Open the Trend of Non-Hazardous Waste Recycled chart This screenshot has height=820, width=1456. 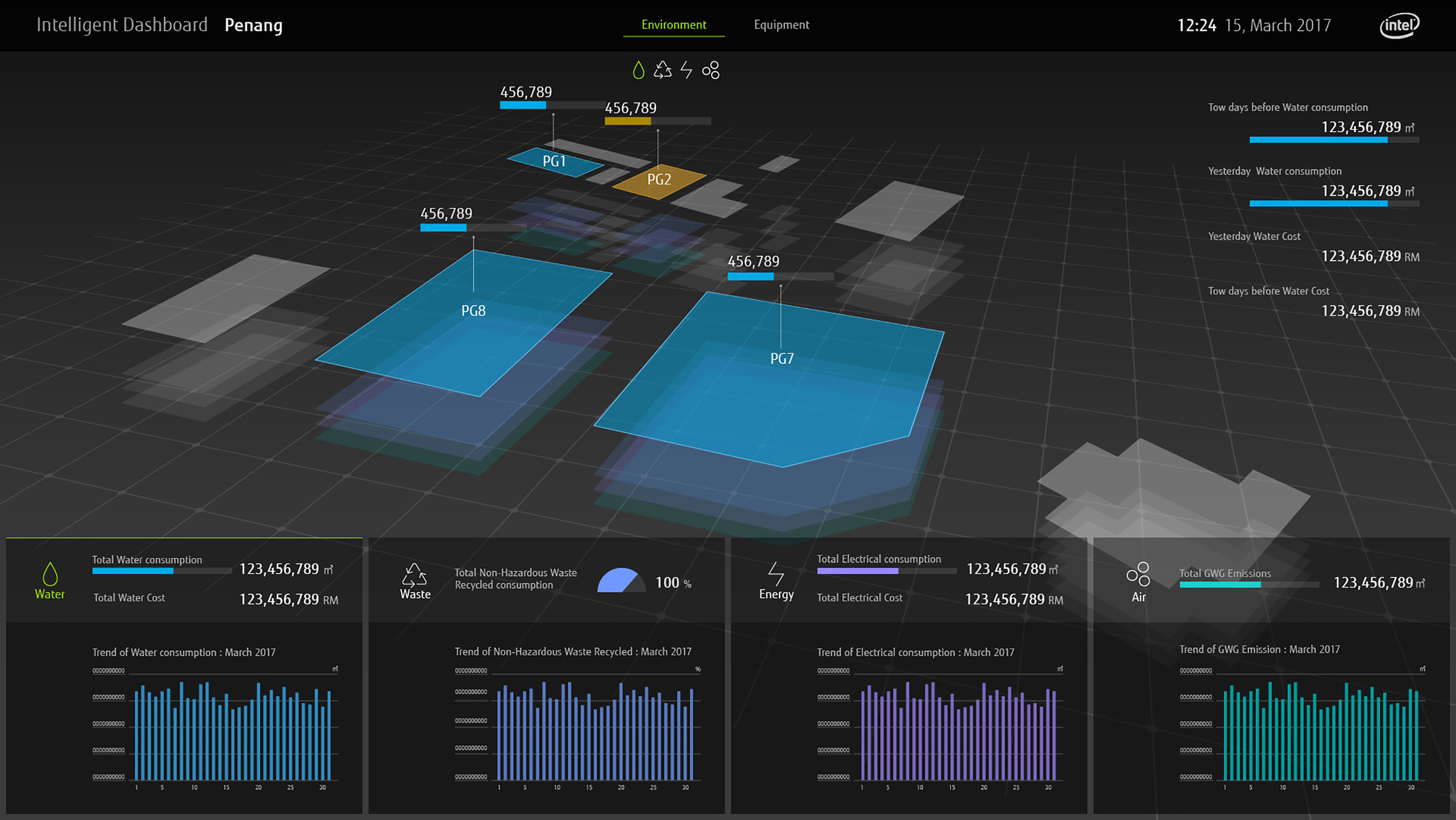pos(578,728)
